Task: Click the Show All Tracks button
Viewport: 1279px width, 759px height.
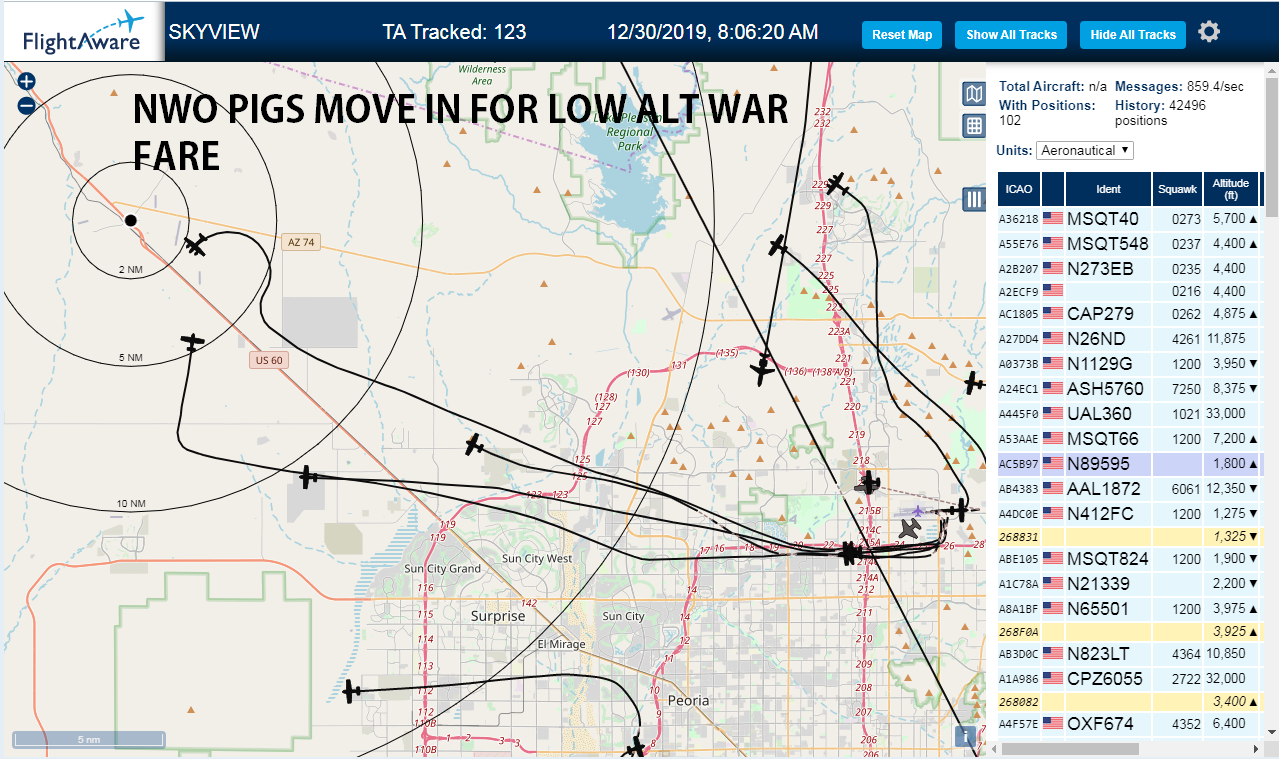Action: pos(1011,34)
